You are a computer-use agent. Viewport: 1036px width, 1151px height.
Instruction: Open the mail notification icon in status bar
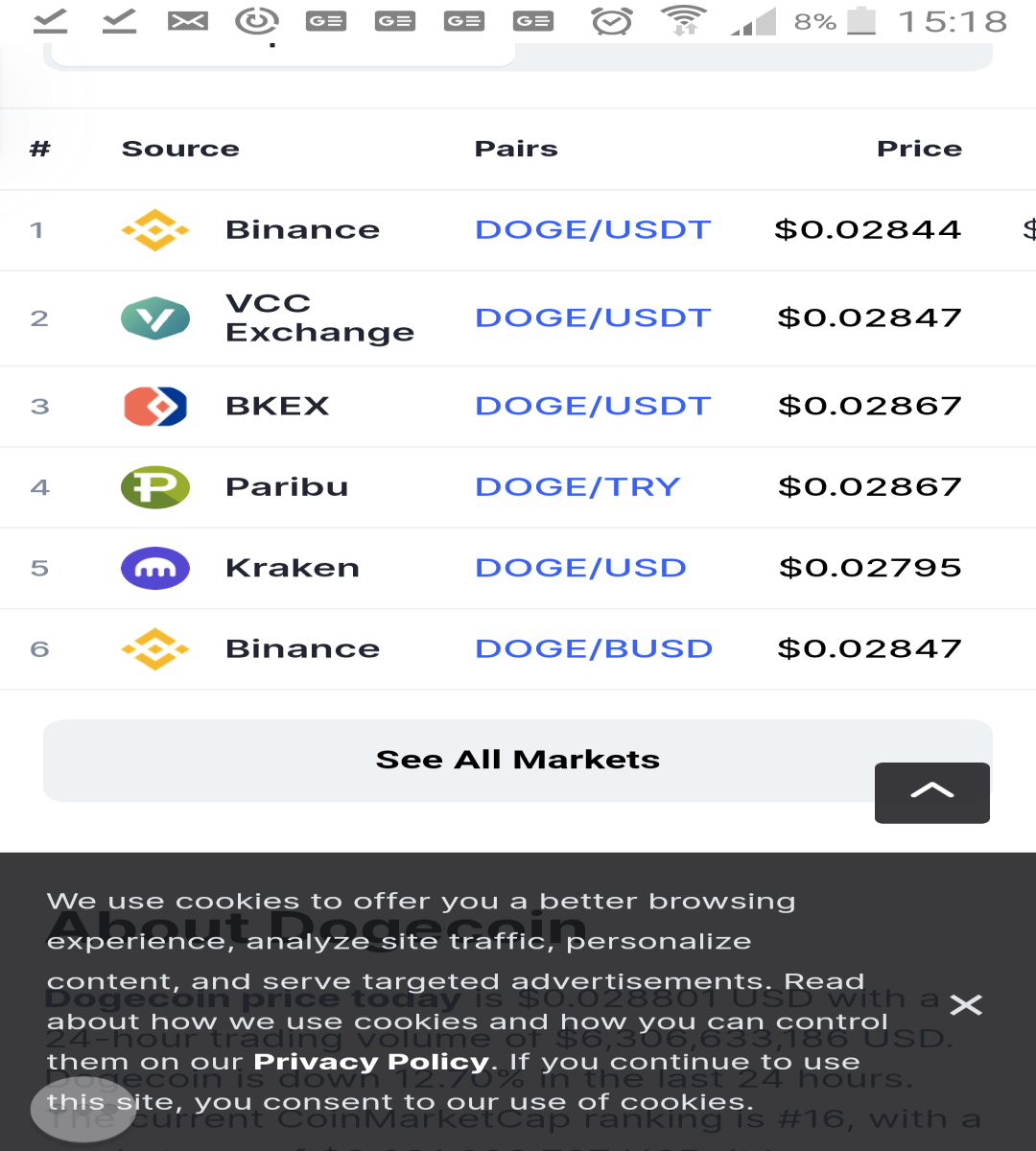[x=188, y=21]
